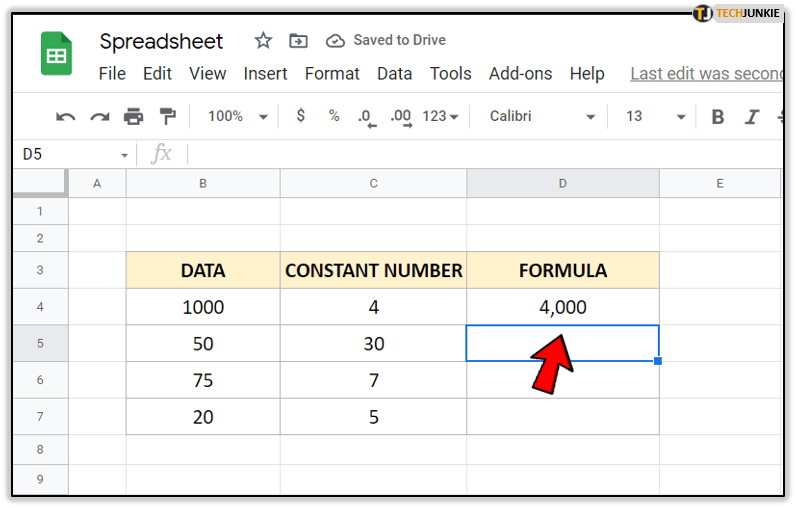The height and width of the screenshot is (508, 796).
Task: Open Google Sheets home logo
Action: 56,54
